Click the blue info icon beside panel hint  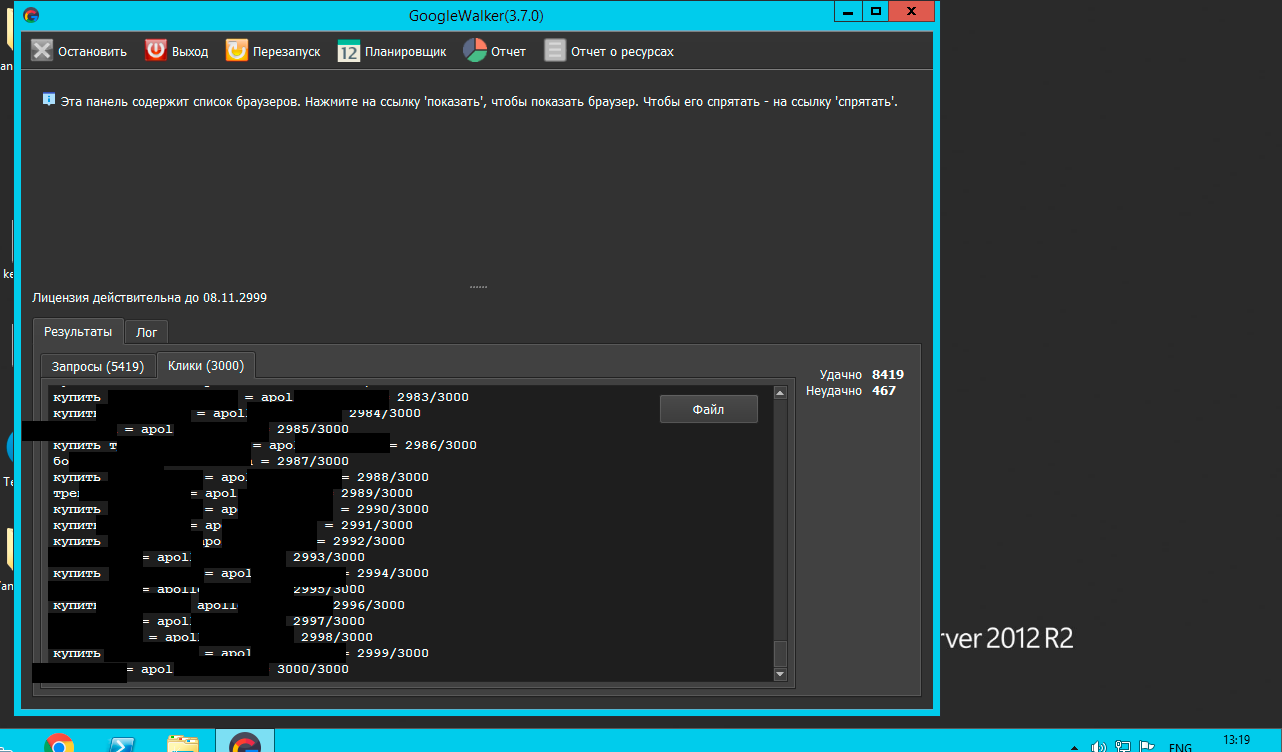(x=48, y=100)
